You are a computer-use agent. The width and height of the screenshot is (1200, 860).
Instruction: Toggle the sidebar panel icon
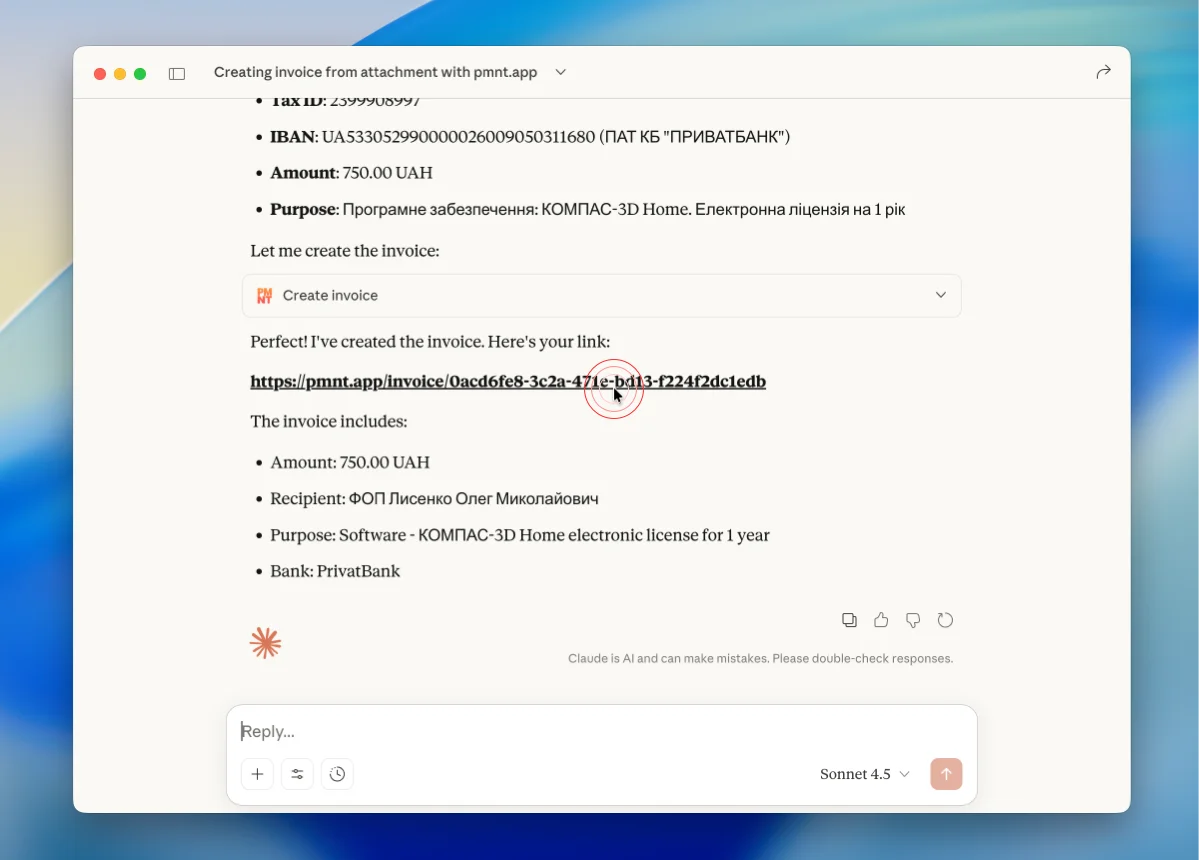pyautogui.click(x=177, y=73)
